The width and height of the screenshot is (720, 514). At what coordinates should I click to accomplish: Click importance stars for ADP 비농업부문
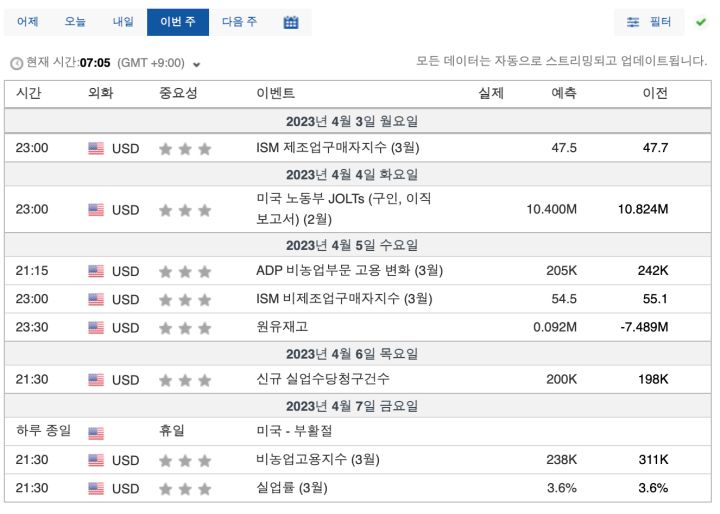tap(185, 272)
